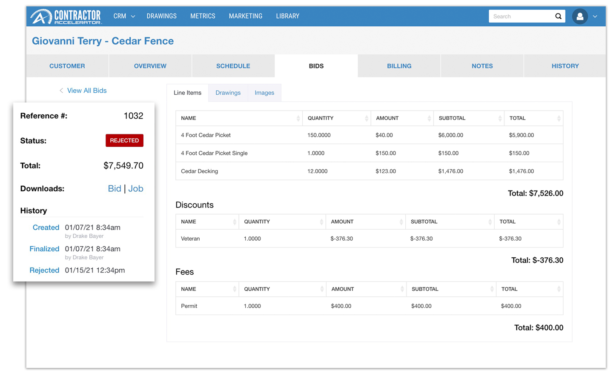This screenshot has height=381, width=610.
Task: Sort line items by Subtotal column arrows
Action: [500, 118]
